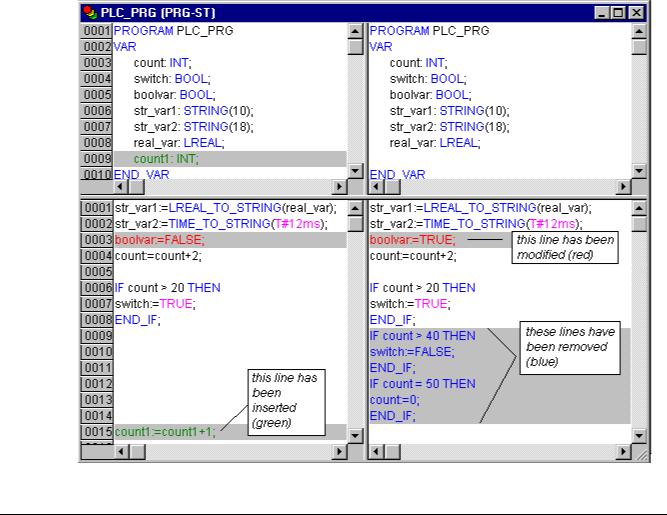Click up arrow in right code pane scrollbar

pyautogui.click(x=639, y=208)
